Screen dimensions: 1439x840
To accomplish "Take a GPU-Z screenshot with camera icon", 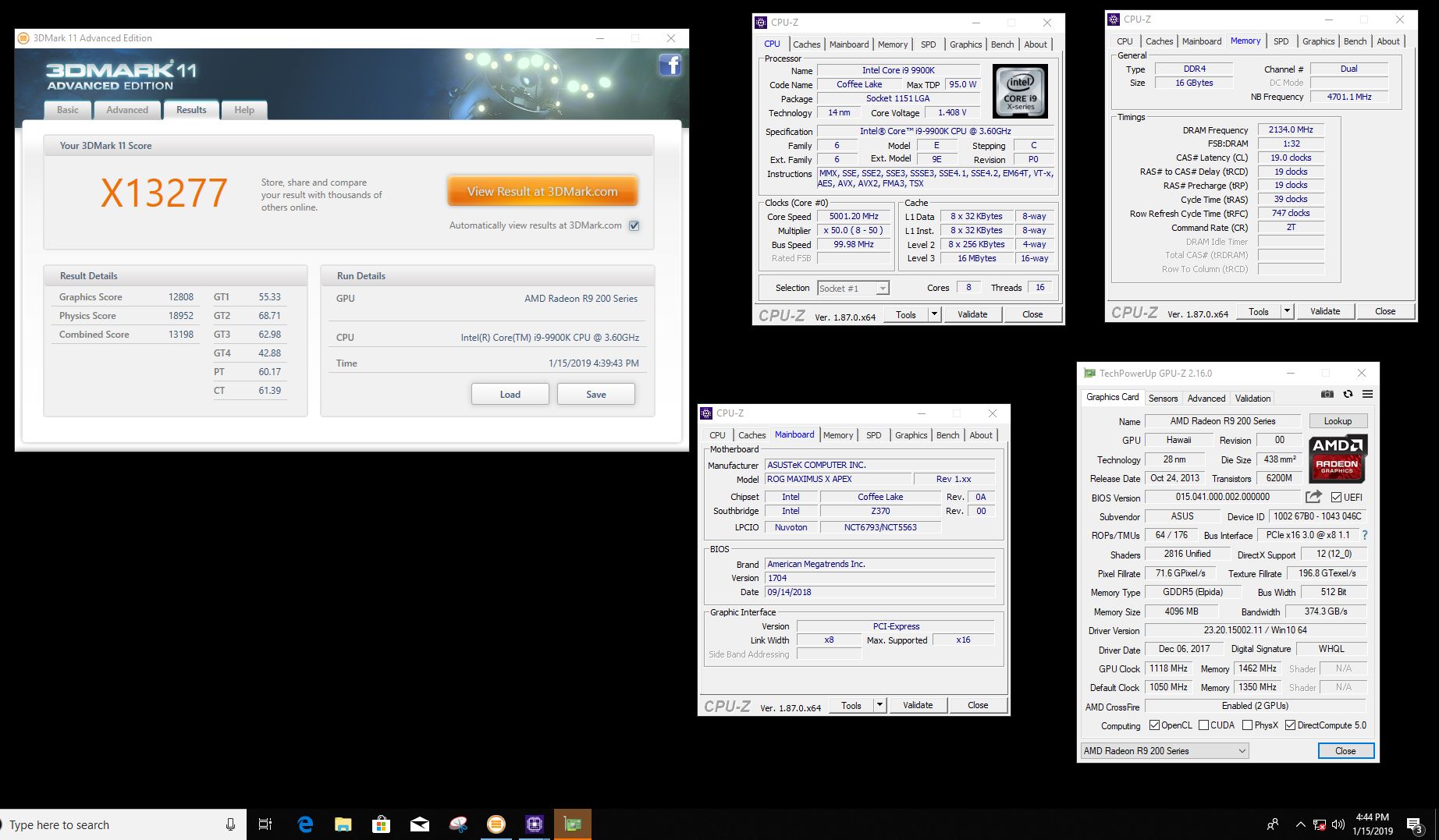I will (x=1327, y=395).
